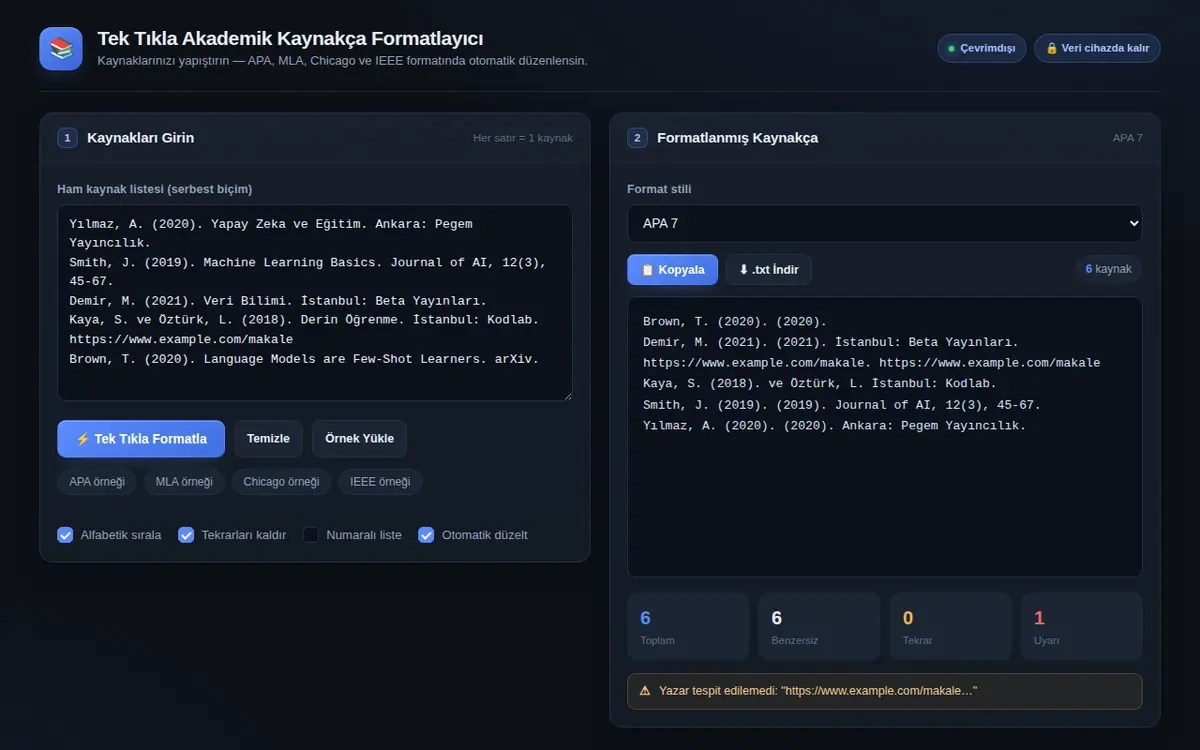1200x750 pixels.
Task: Click inside the raw source list textarea
Action: 315,303
